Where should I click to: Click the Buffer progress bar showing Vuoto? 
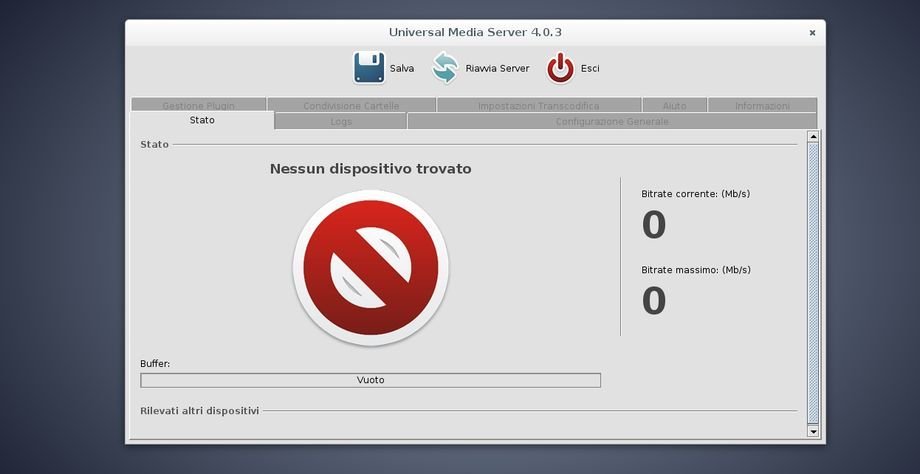point(370,380)
